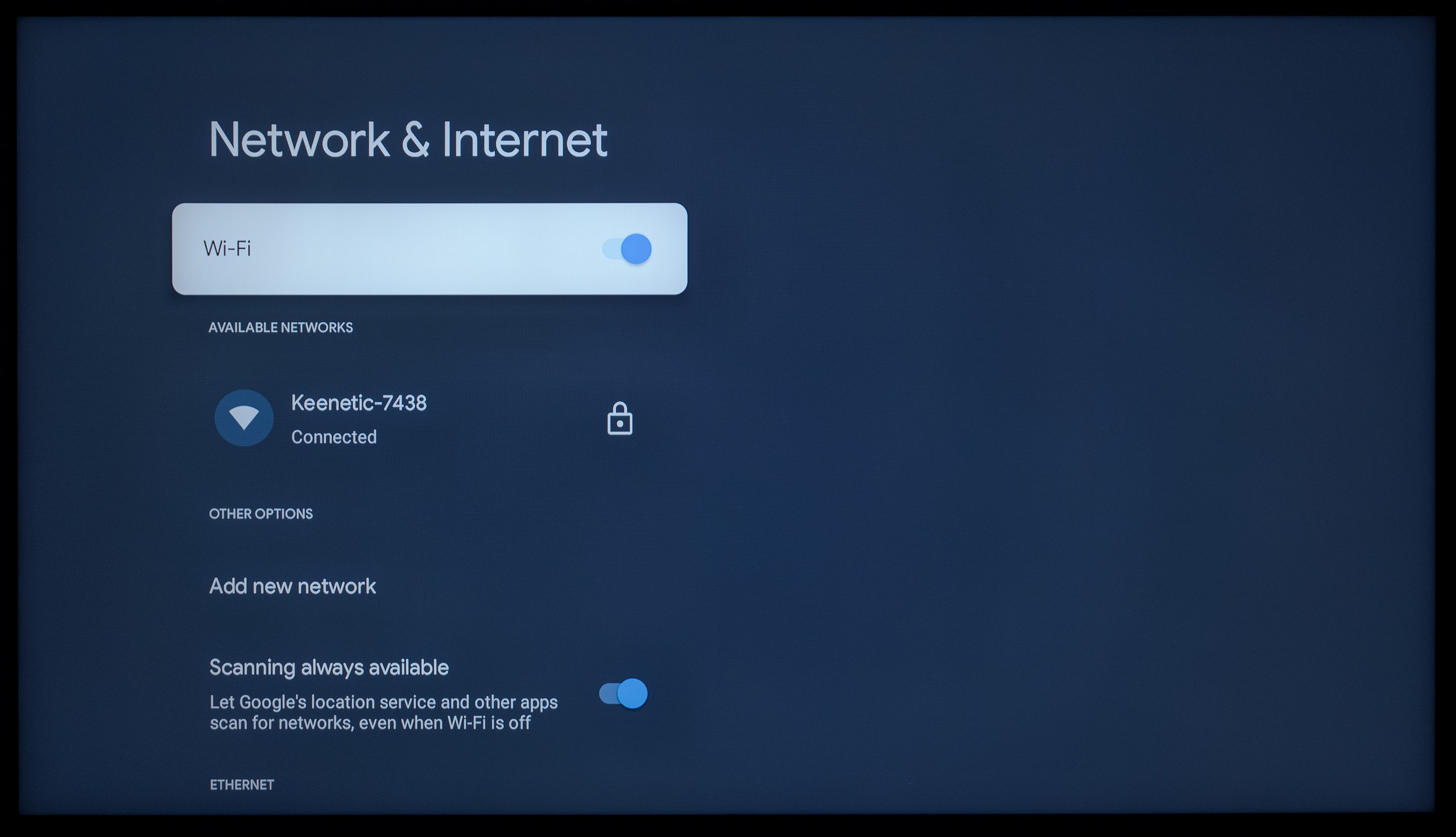Choose Add new network

292,586
